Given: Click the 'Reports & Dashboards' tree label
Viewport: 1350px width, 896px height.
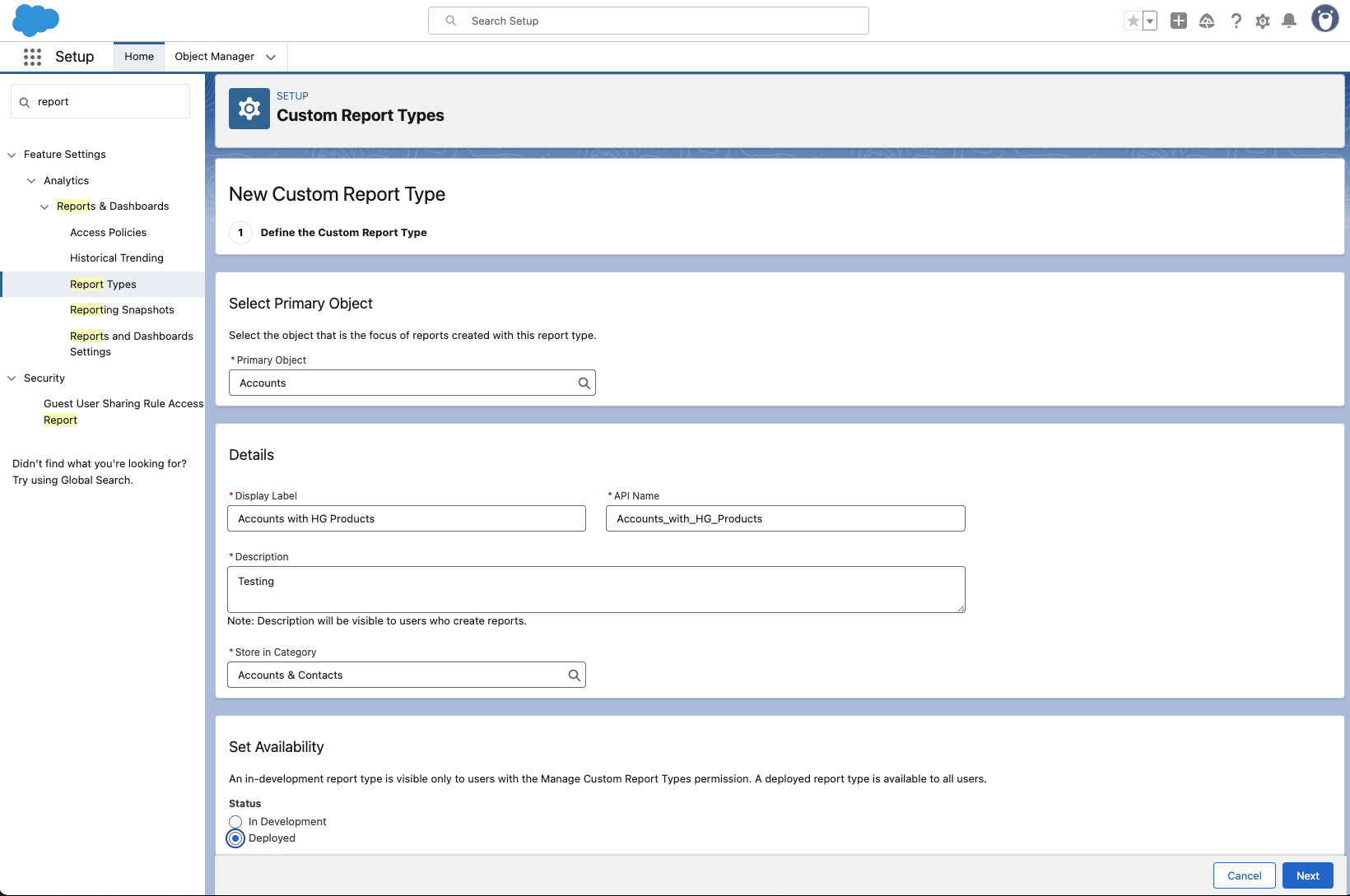Looking at the screenshot, I should (113, 207).
